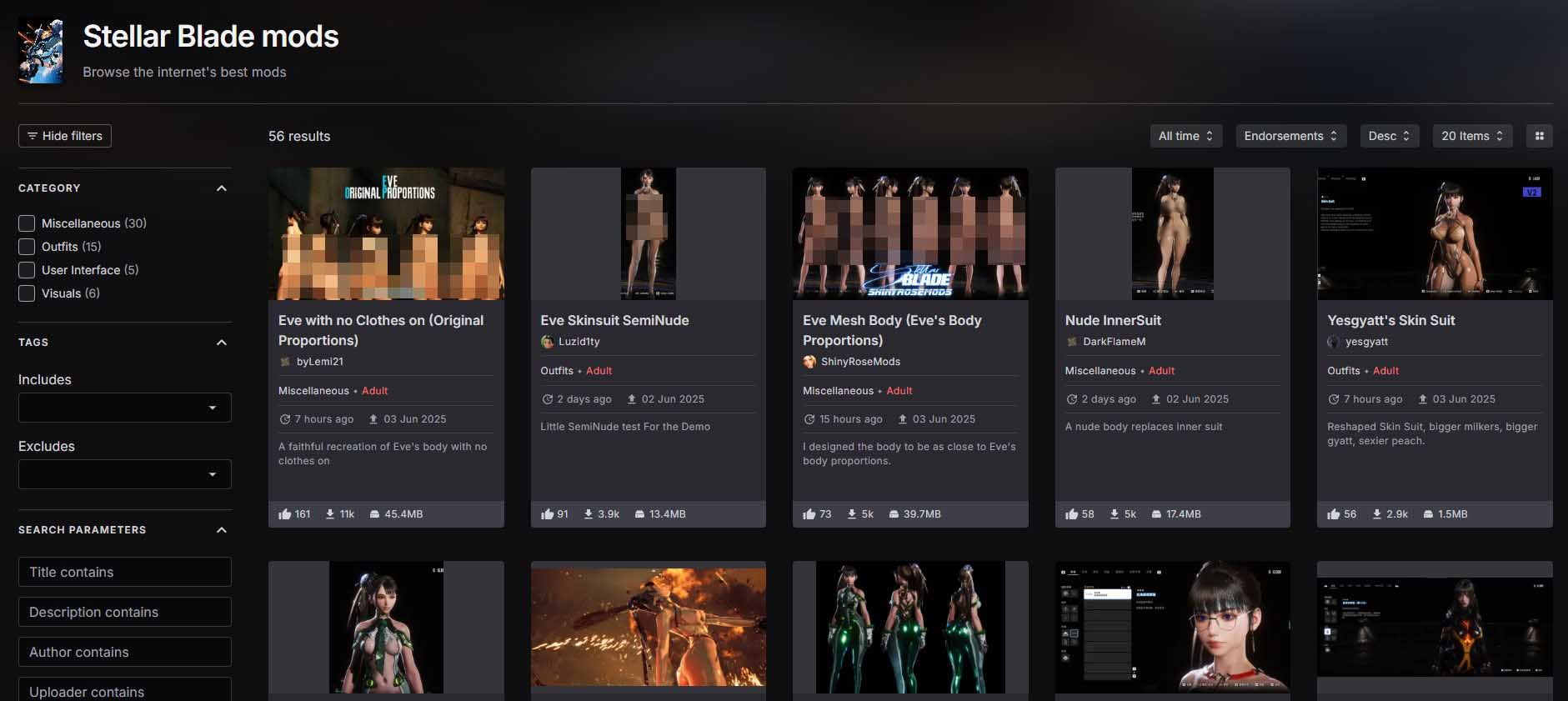The height and width of the screenshot is (701, 1568).
Task: Click thumbs-up icon showing 161 endorsements
Action: click(x=285, y=514)
